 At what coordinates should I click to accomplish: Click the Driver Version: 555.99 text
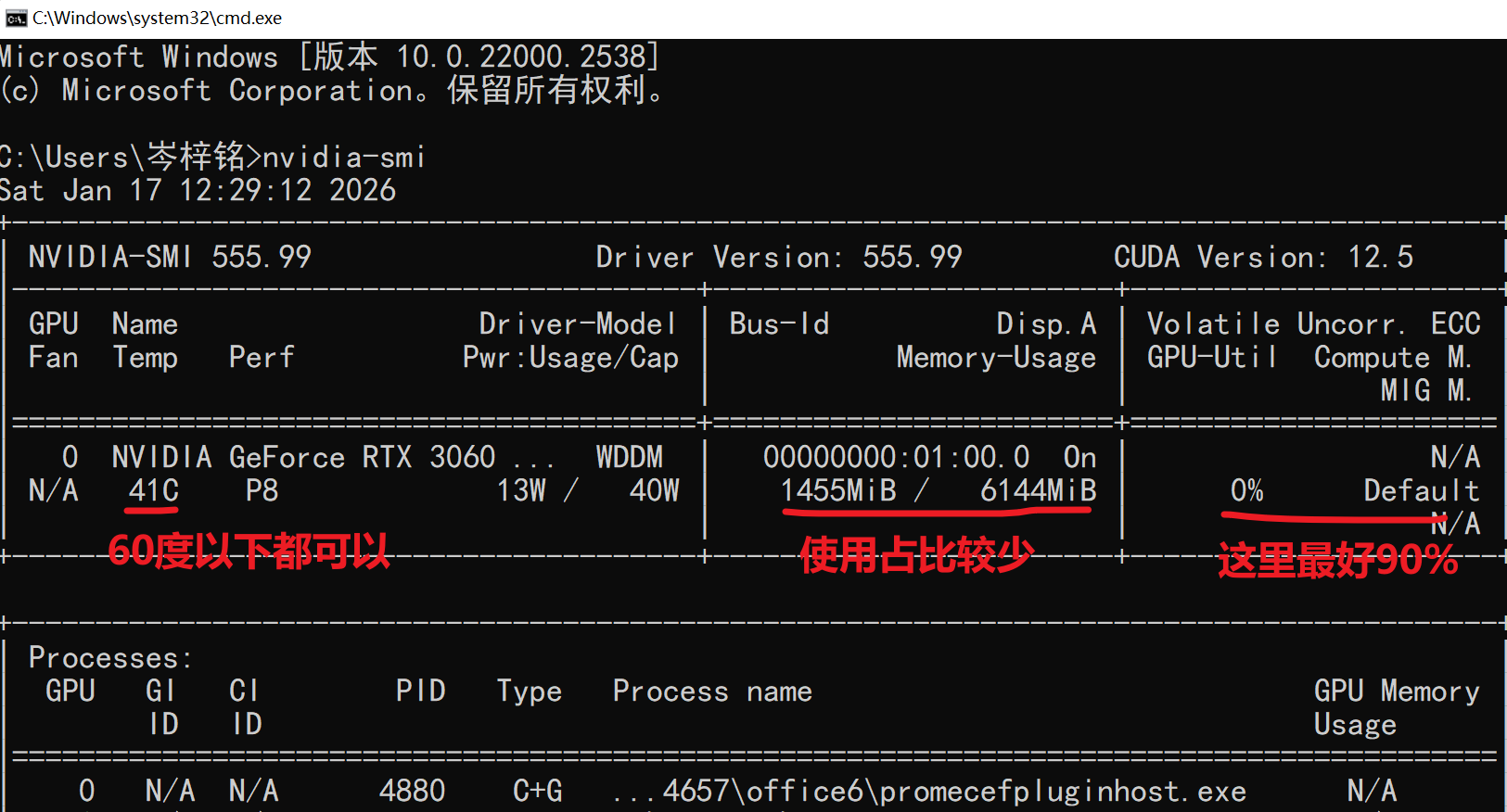tap(779, 258)
